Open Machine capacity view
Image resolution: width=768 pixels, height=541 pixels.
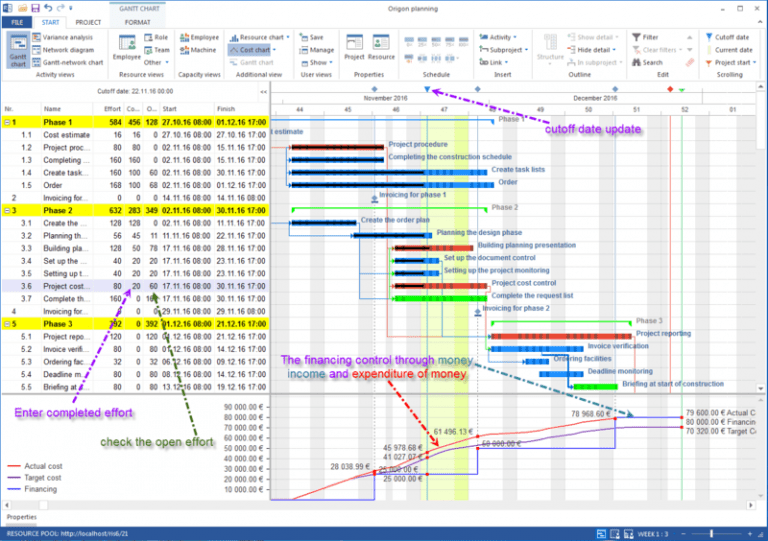[198, 50]
